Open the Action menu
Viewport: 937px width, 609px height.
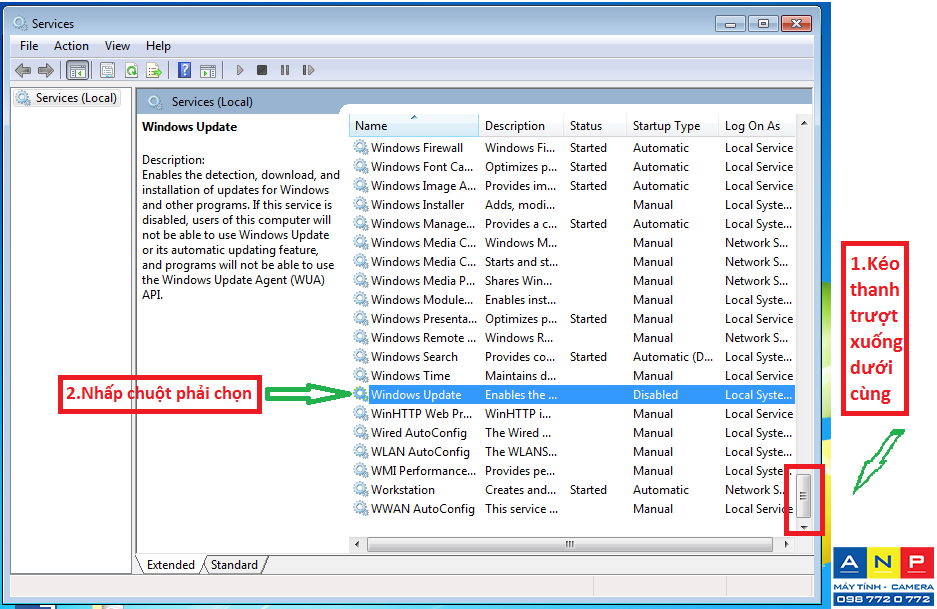click(71, 46)
